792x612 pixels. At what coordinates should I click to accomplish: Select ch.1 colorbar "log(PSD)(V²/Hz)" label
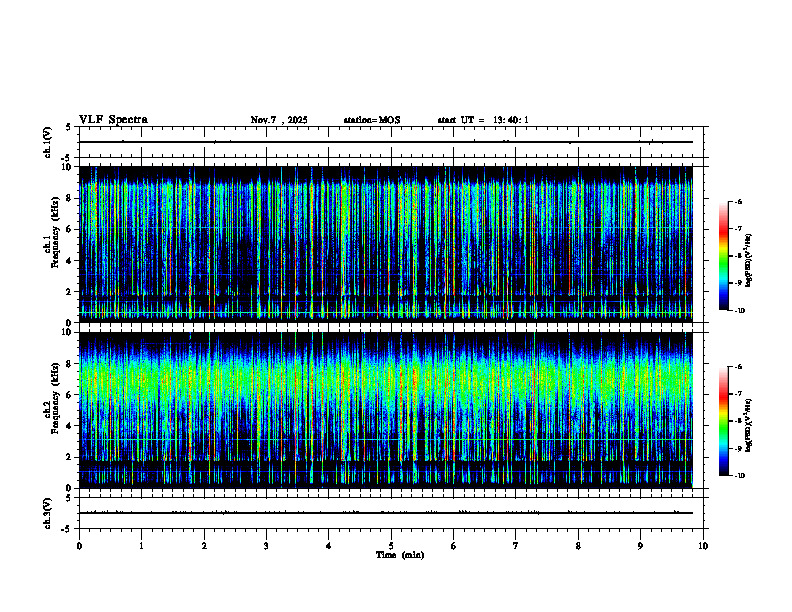(749, 260)
